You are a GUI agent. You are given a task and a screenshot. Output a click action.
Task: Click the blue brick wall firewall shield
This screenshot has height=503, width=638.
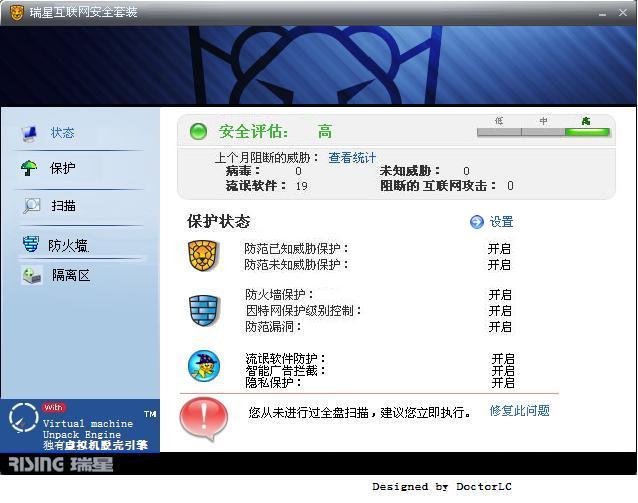pos(204,311)
